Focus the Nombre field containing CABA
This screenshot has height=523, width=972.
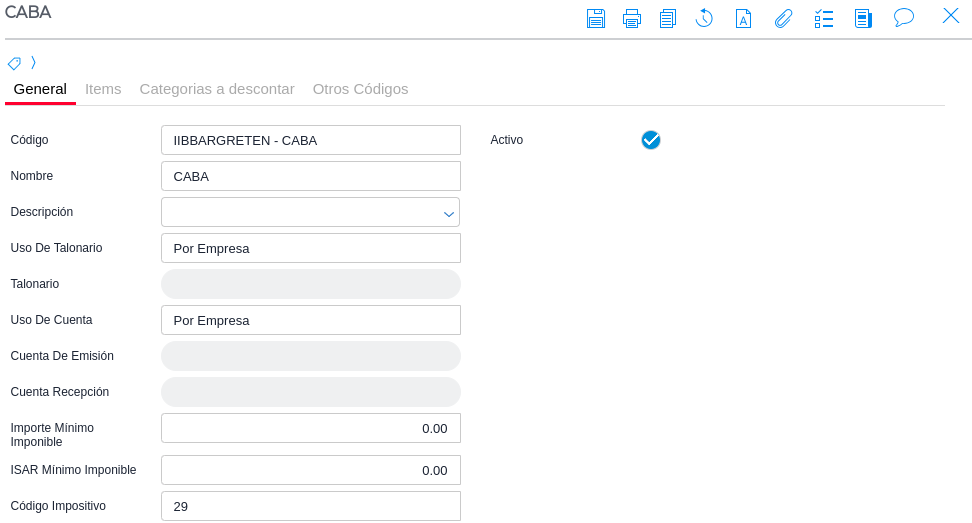pos(310,176)
